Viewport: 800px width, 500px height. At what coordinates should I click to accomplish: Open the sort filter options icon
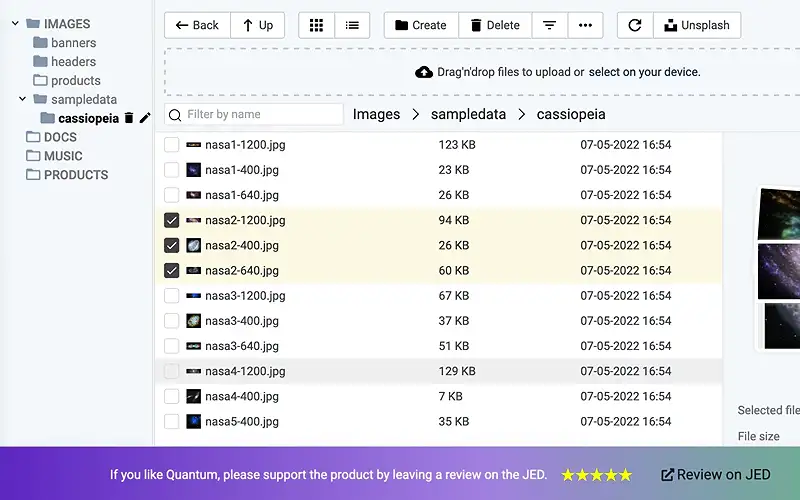click(549, 25)
